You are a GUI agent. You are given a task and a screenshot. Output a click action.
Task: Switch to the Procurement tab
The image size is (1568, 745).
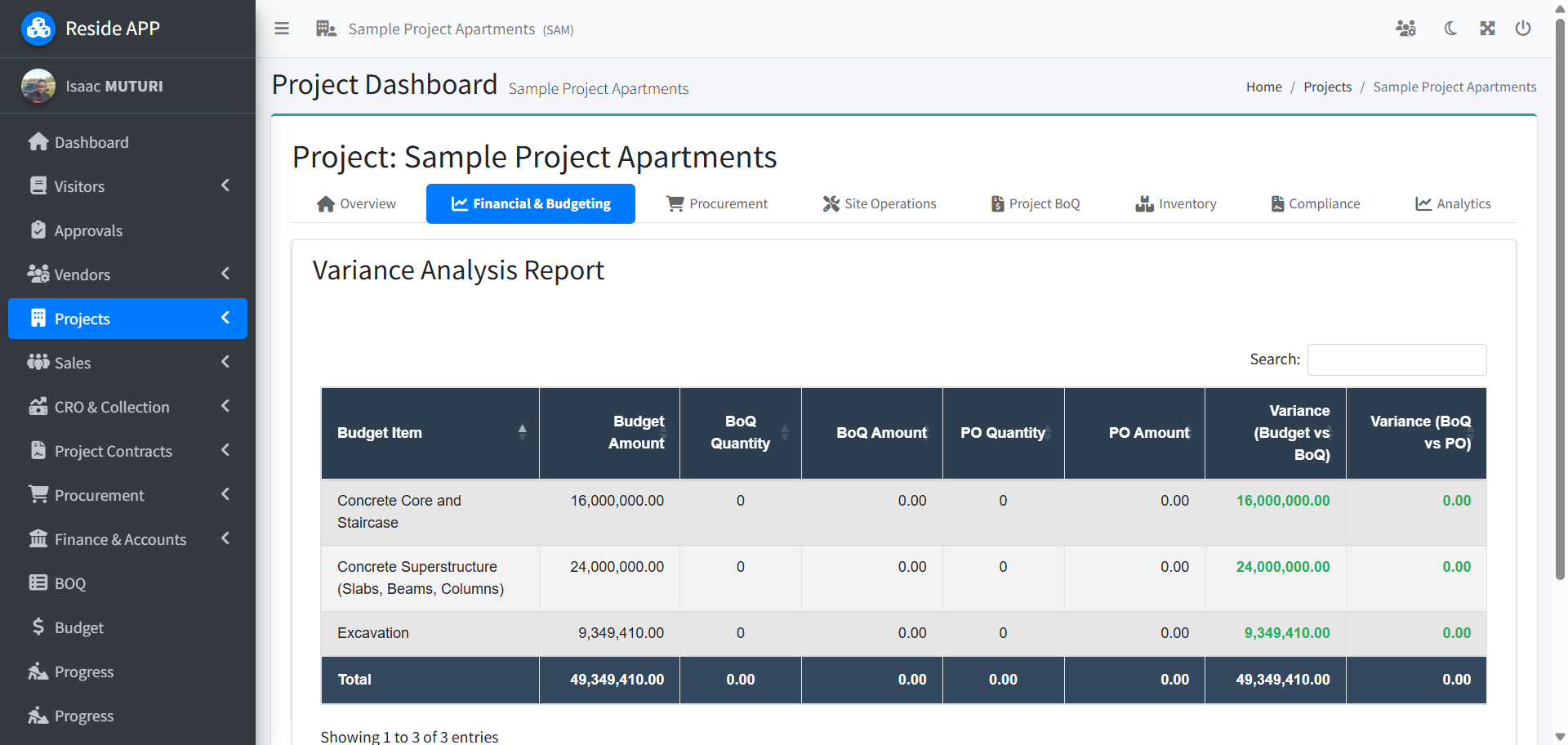(716, 203)
